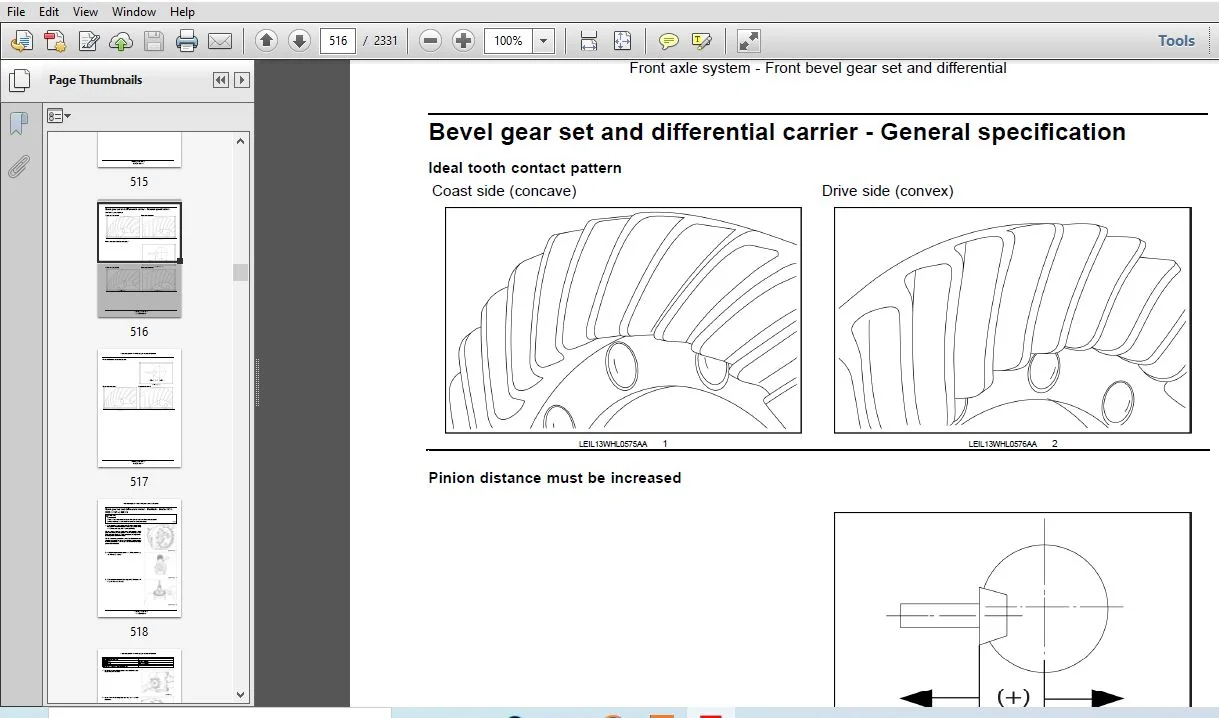The image size is (1219, 718).
Task: Open the thumbnails options menu dropdown
Action: [59, 116]
